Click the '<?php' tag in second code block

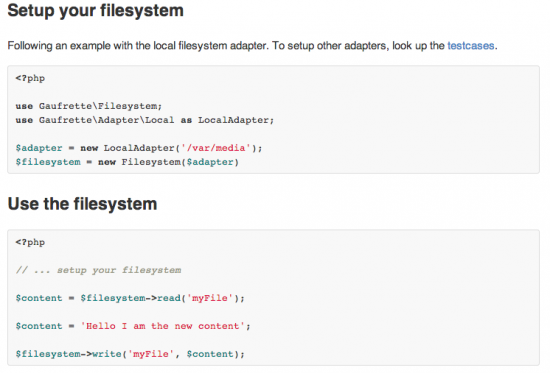click(30, 242)
